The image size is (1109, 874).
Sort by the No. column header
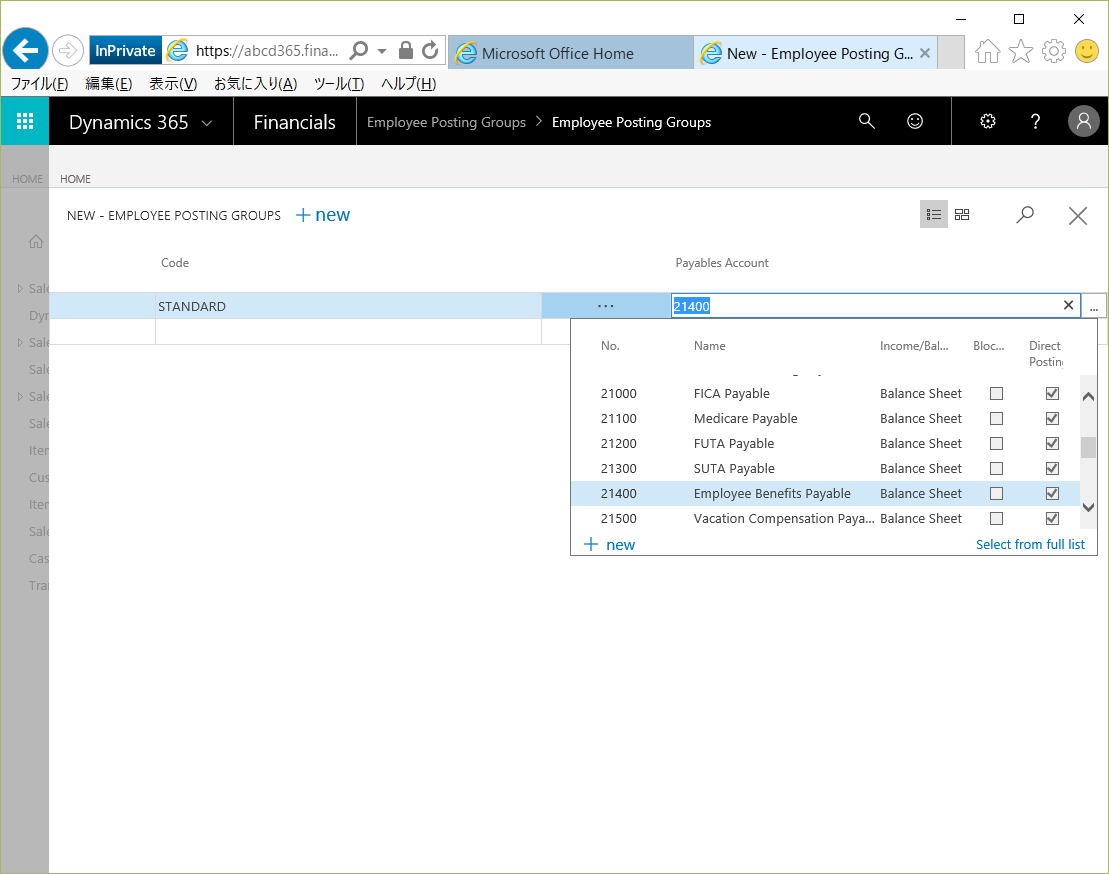pos(610,346)
